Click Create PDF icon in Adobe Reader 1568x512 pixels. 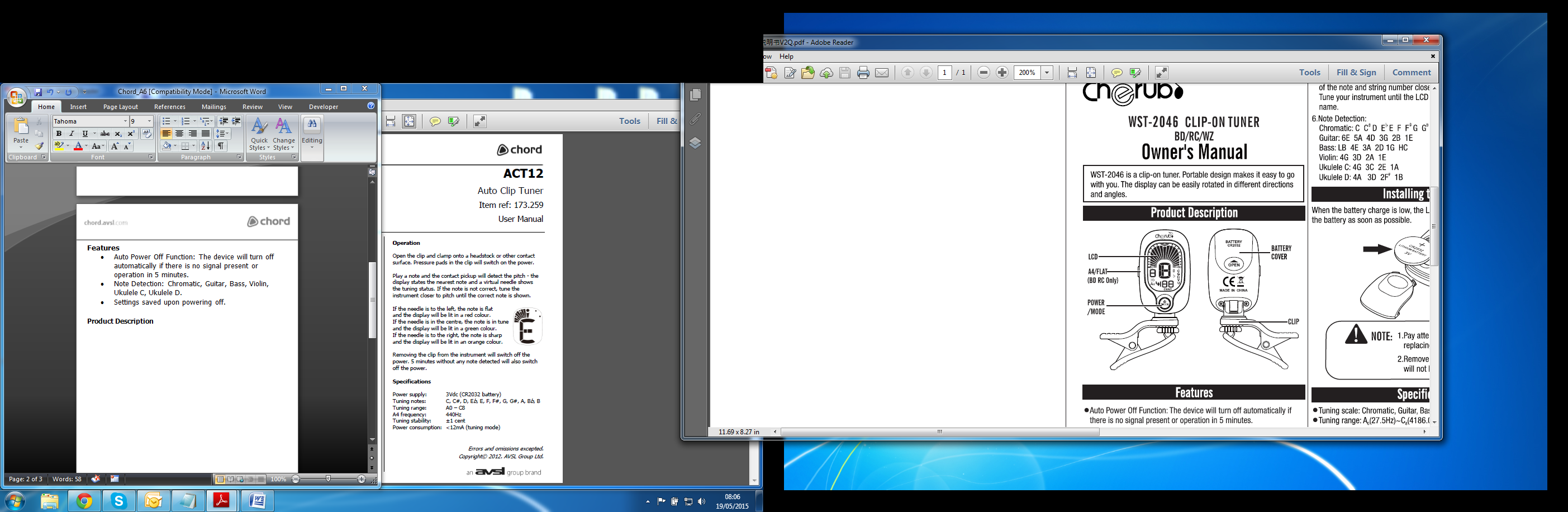click(x=771, y=73)
